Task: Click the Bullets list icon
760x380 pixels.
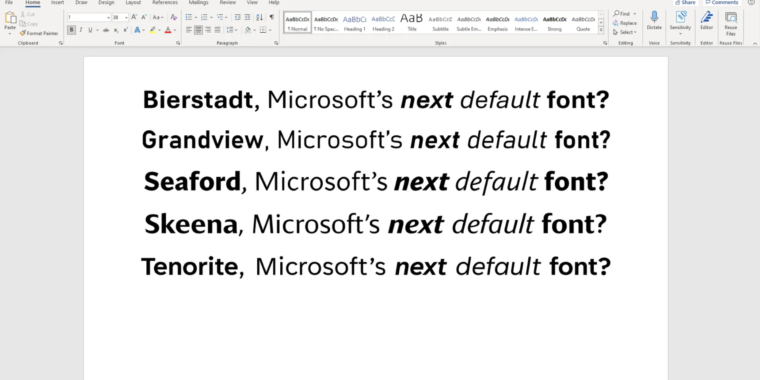Action: 189,17
